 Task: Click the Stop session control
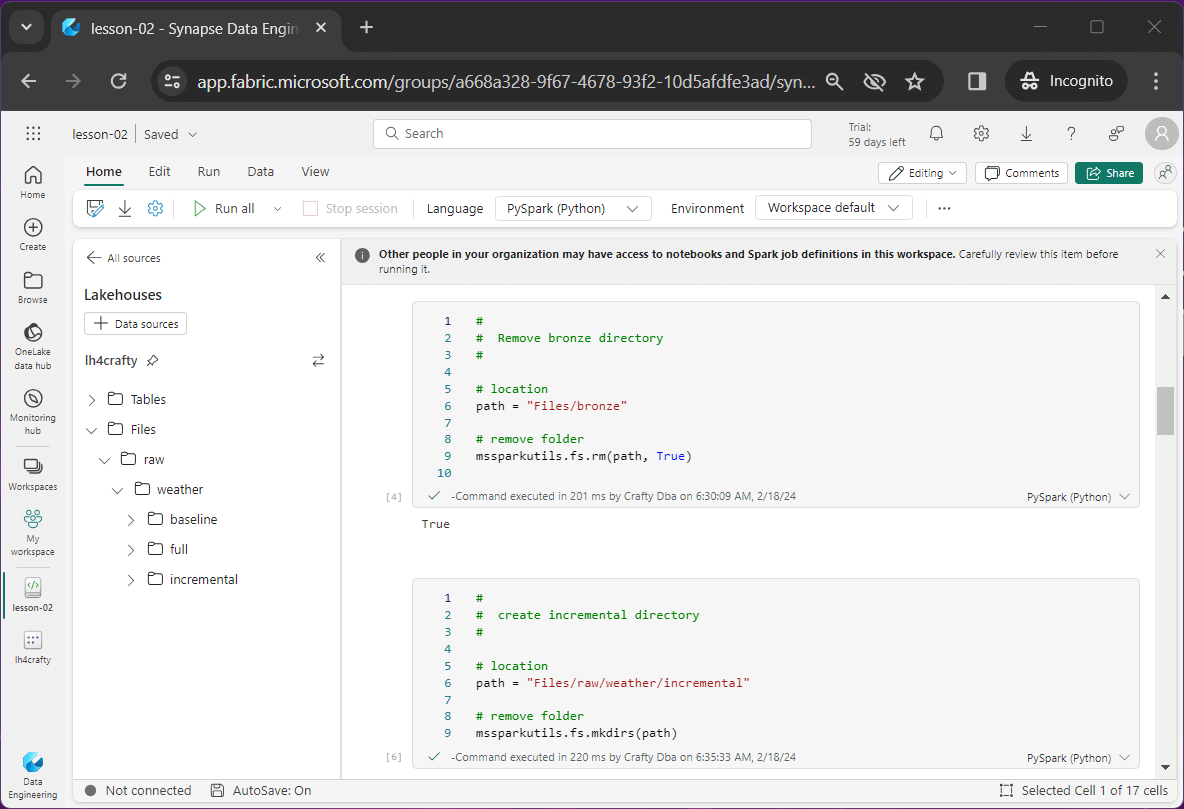(350, 209)
